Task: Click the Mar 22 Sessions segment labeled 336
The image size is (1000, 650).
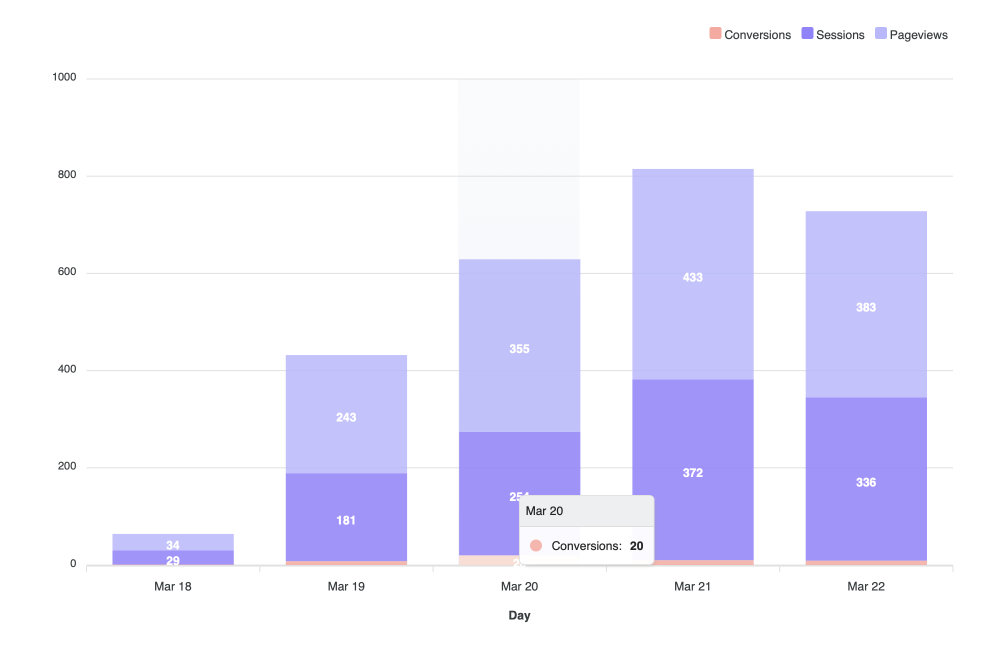Action: (x=865, y=480)
